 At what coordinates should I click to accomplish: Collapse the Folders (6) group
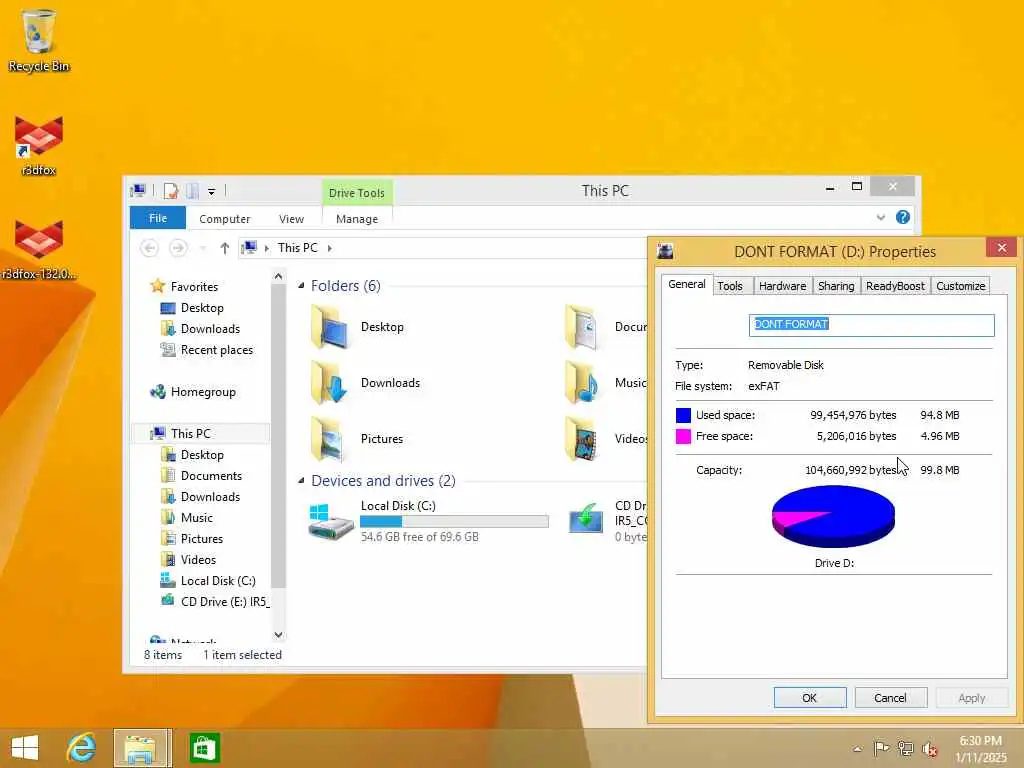tap(301, 285)
